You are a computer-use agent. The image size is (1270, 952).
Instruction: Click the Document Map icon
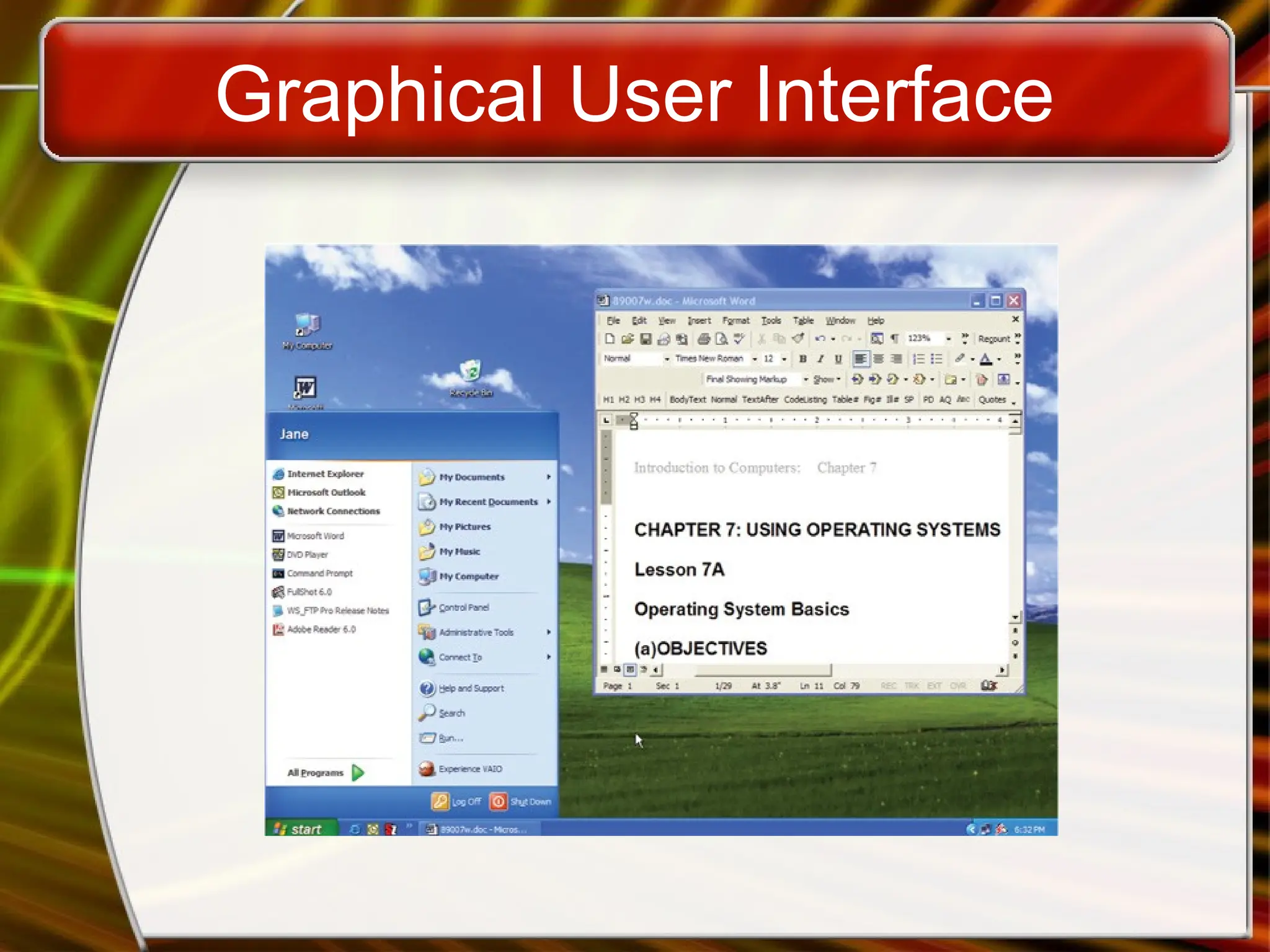[877, 338]
